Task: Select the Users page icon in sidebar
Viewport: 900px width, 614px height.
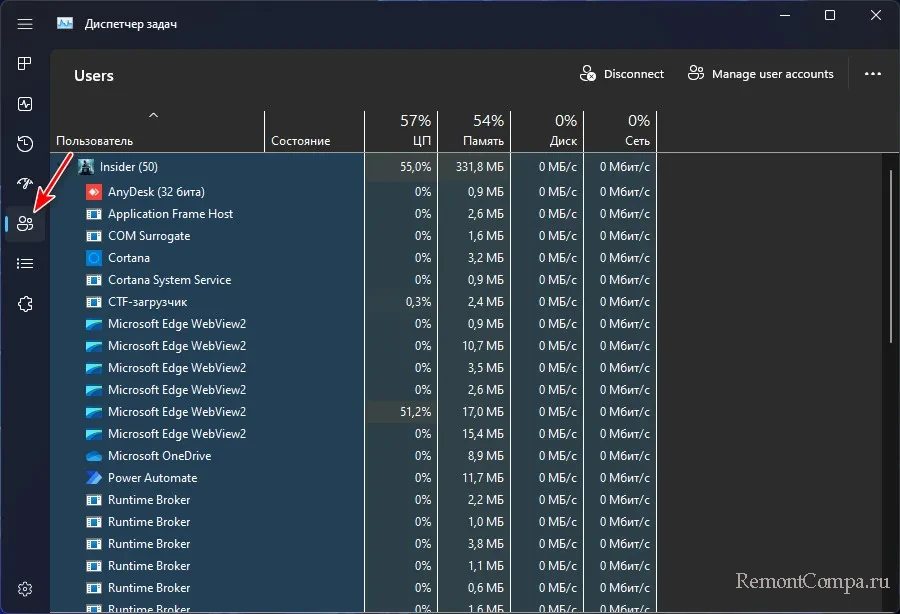Action: tap(25, 224)
